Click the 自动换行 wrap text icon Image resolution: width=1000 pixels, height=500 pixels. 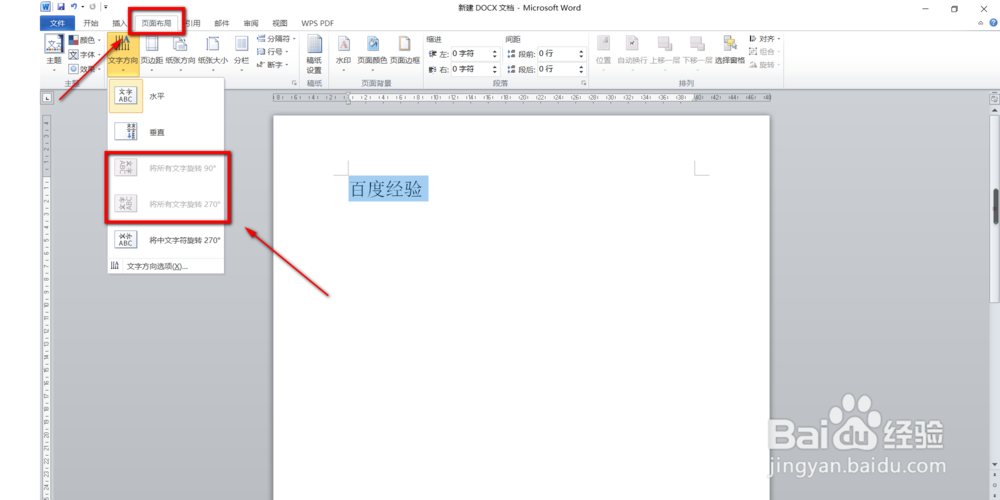(632, 51)
